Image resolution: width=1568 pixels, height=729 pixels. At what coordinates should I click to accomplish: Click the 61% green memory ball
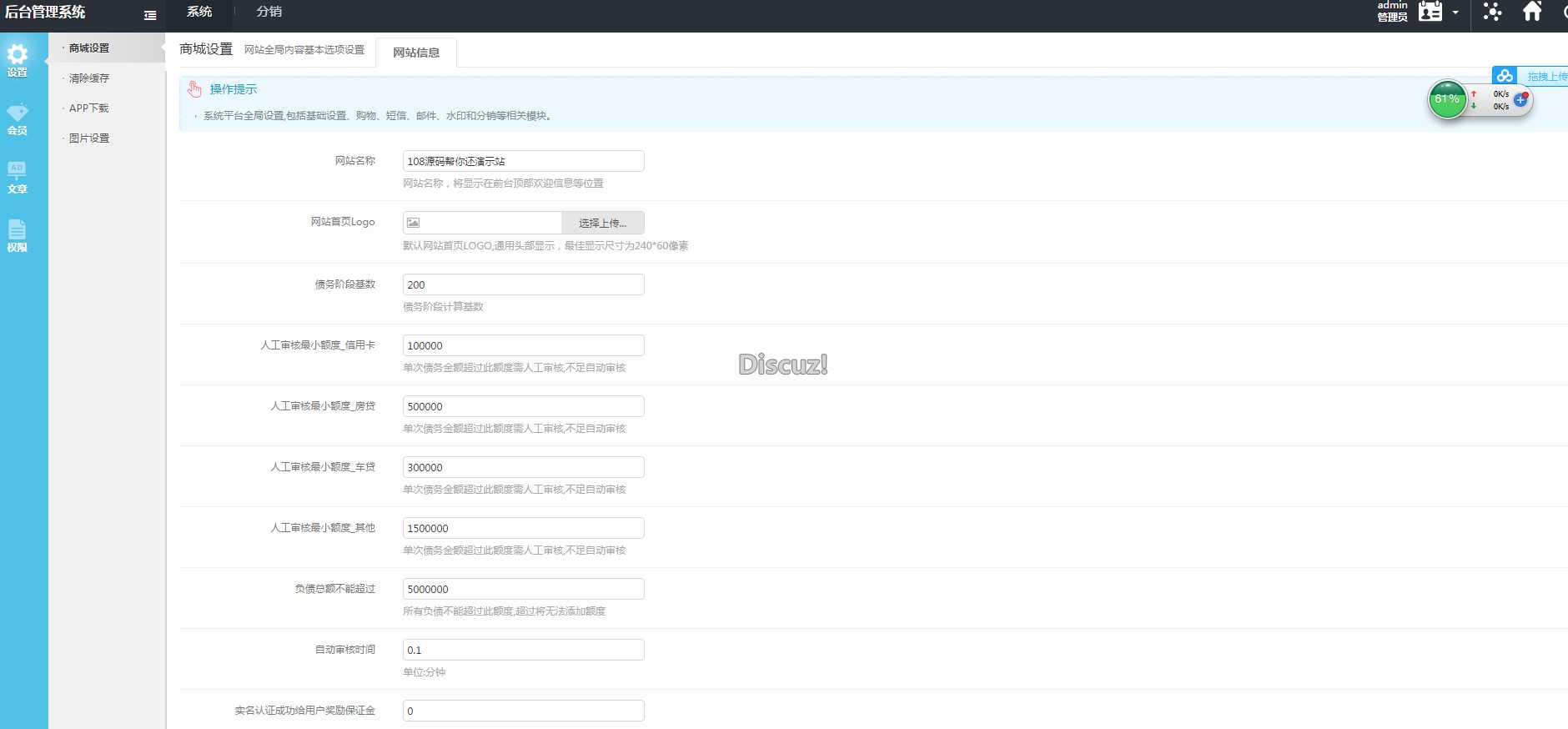click(1447, 99)
